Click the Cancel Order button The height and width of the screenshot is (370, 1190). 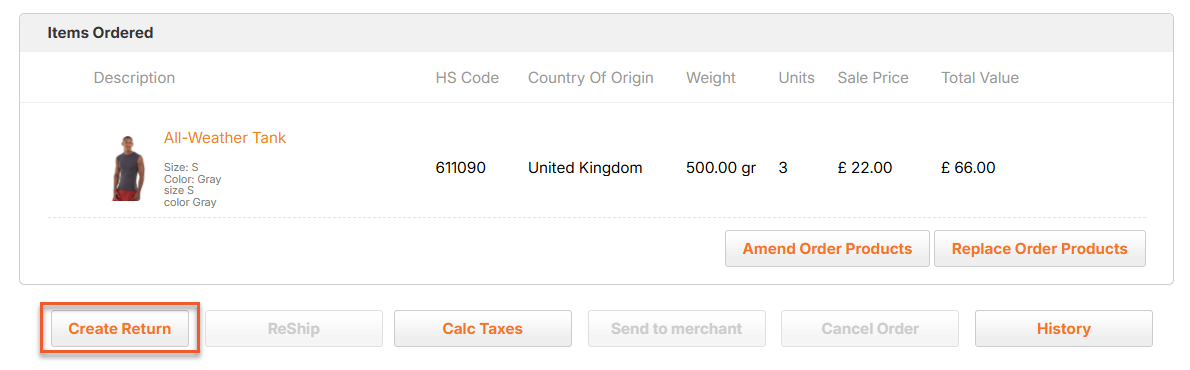click(x=870, y=329)
